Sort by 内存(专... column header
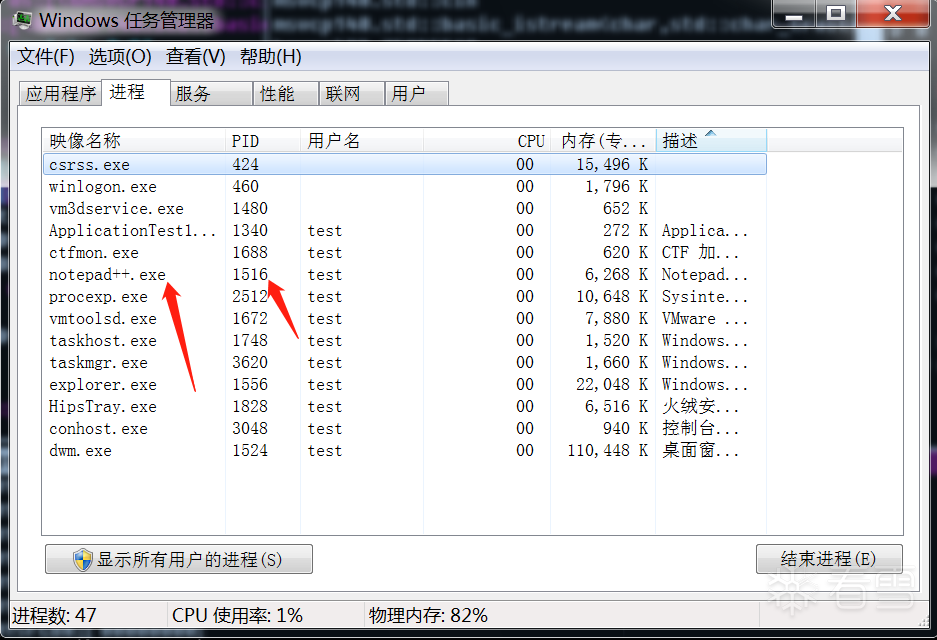Image resolution: width=937 pixels, height=640 pixels. [x=603, y=141]
